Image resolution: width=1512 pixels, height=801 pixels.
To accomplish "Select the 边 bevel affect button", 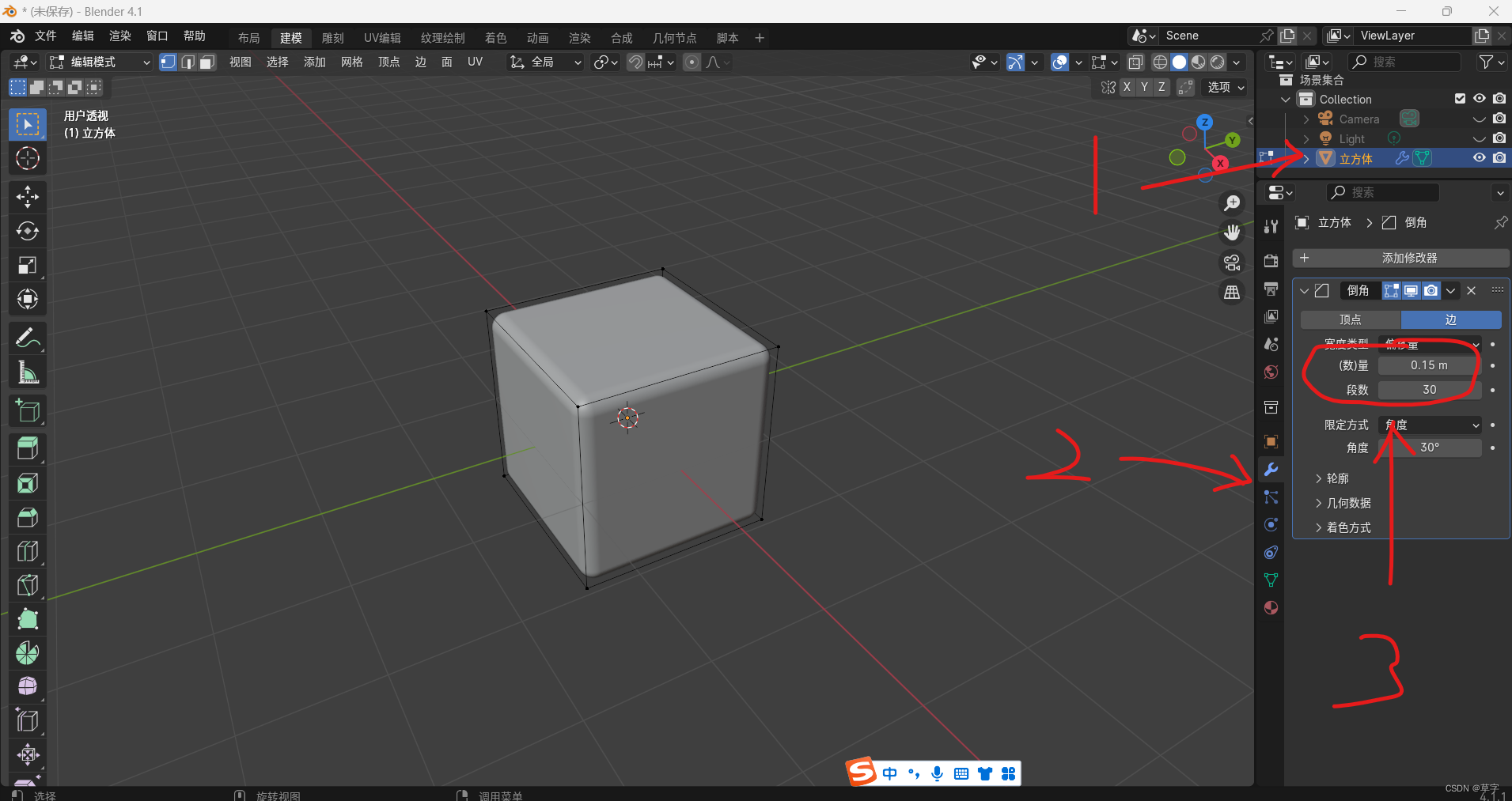I will pyautogui.click(x=1451, y=319).
